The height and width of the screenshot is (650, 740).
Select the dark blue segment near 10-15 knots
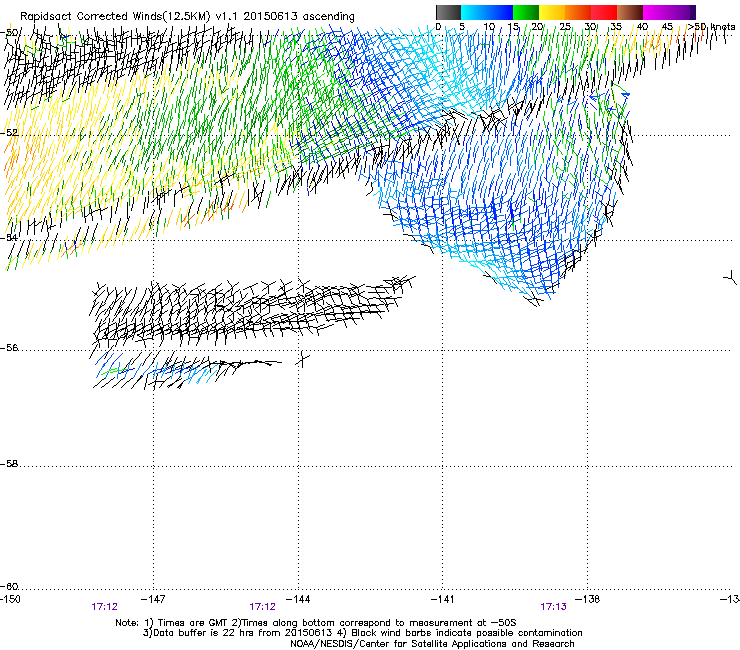click(500, 12)
